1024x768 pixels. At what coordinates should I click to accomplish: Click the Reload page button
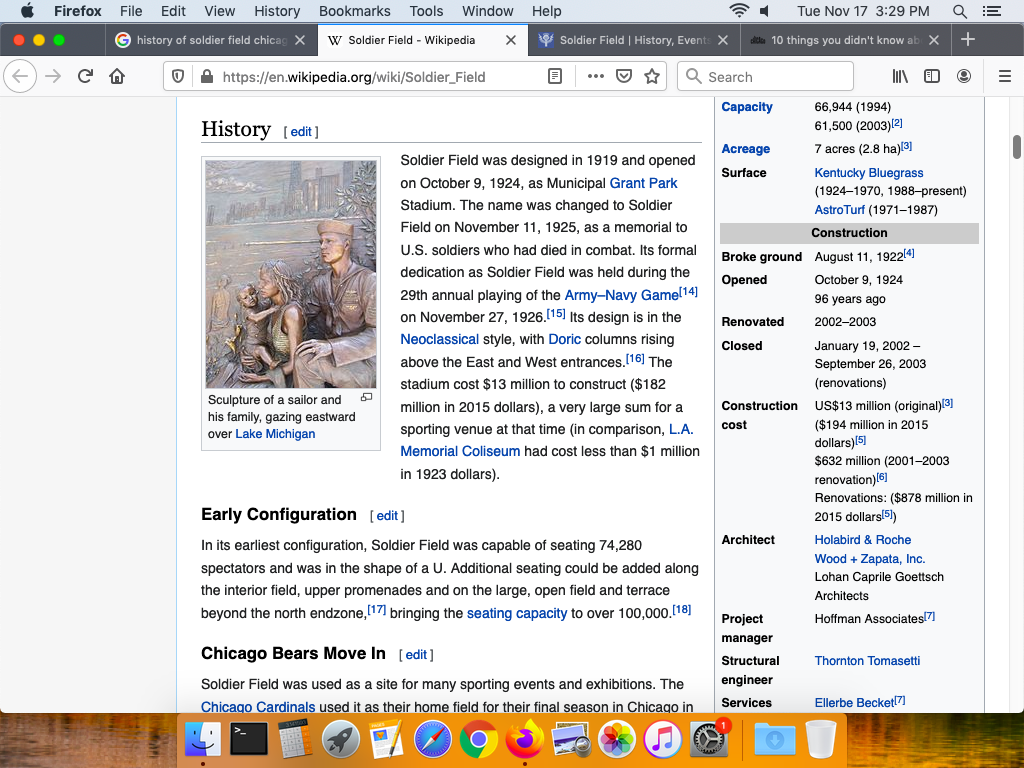click(85, 77)
